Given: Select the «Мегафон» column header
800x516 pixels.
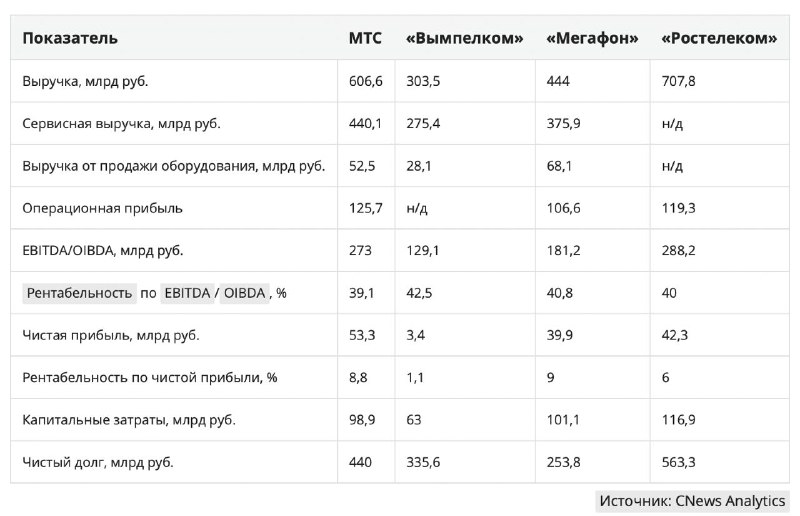Looking at the screenshot, I should [x=592, y=38].
